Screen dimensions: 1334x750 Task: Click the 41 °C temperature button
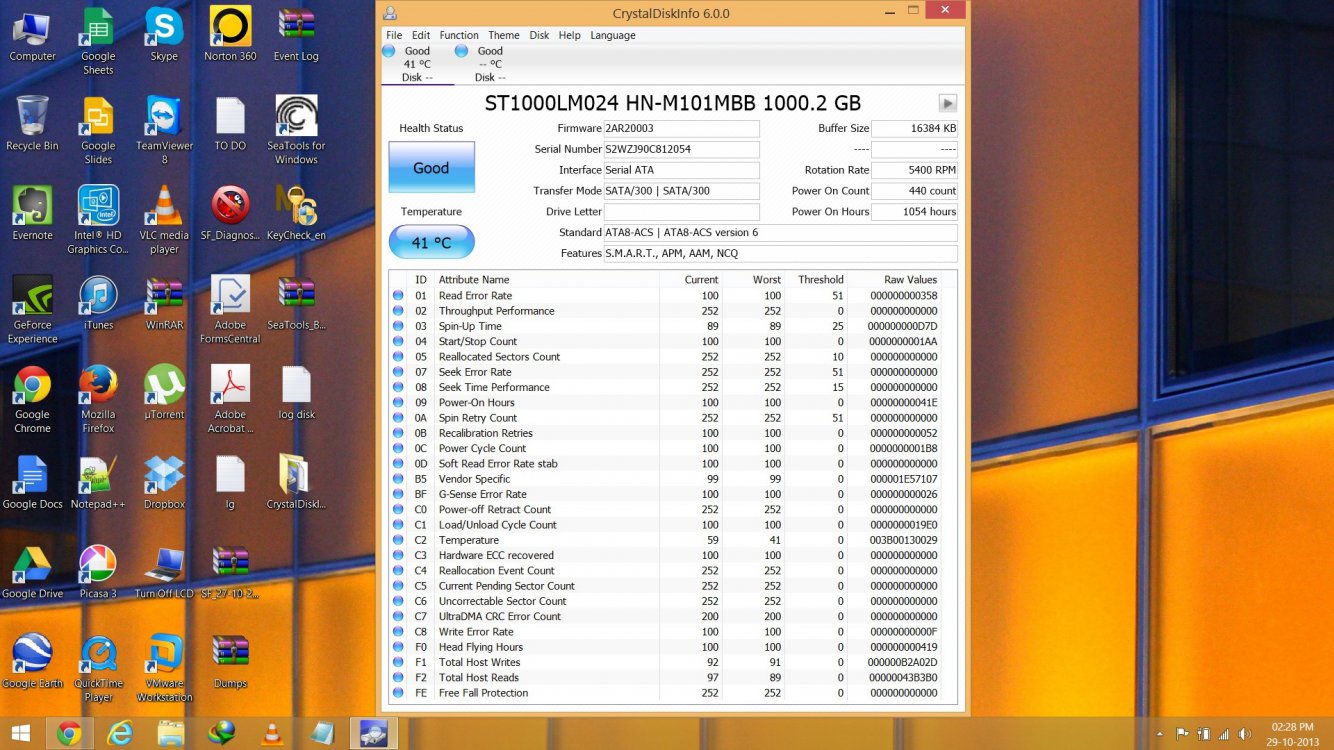pos(431,242)
